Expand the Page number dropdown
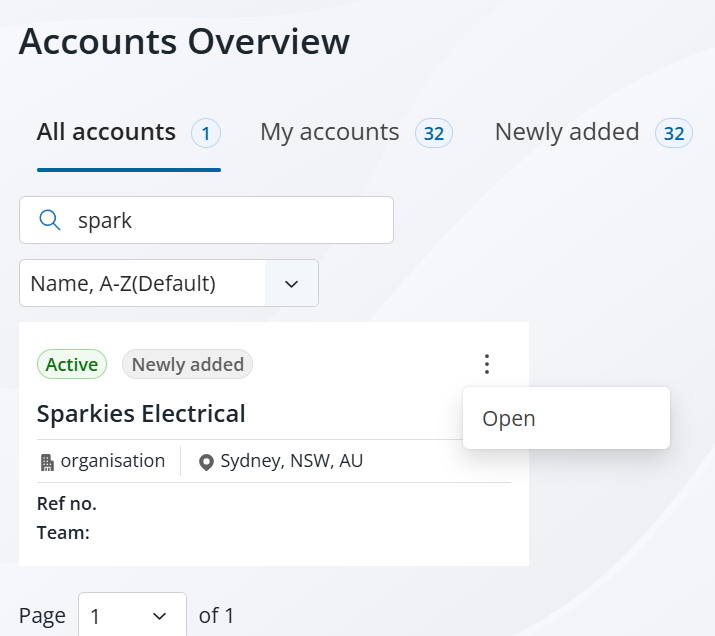Viewport: 715px width, 636px height. (x=132, y=616)
